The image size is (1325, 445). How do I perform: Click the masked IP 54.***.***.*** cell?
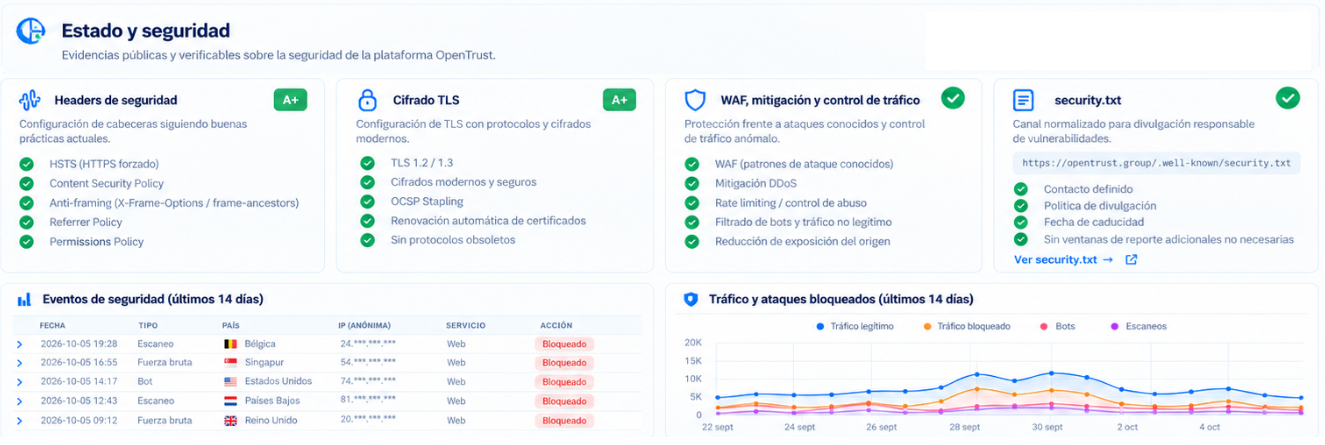(x=368, y=363)
